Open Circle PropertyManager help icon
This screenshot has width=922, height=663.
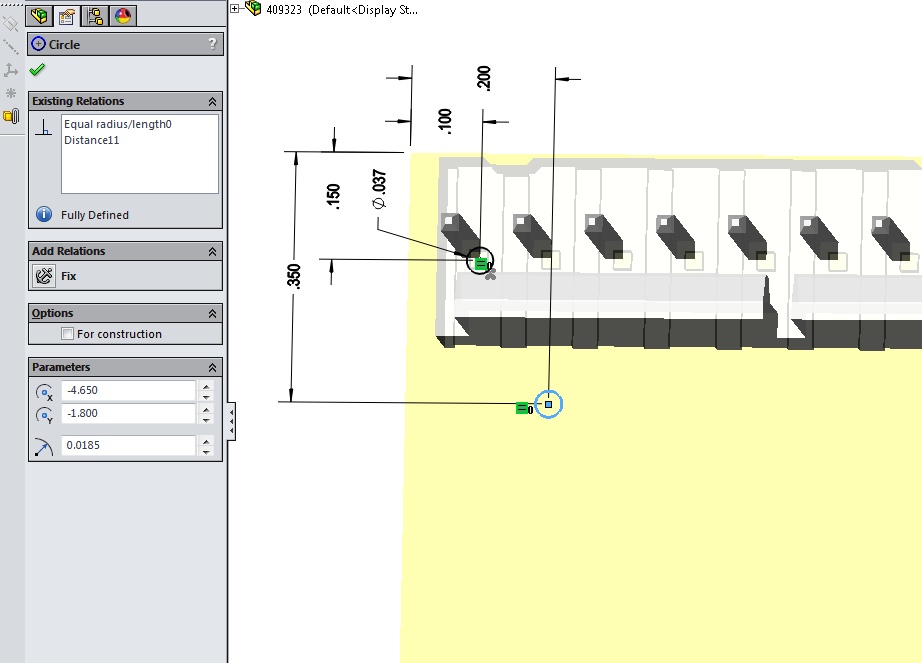point(212,44)
